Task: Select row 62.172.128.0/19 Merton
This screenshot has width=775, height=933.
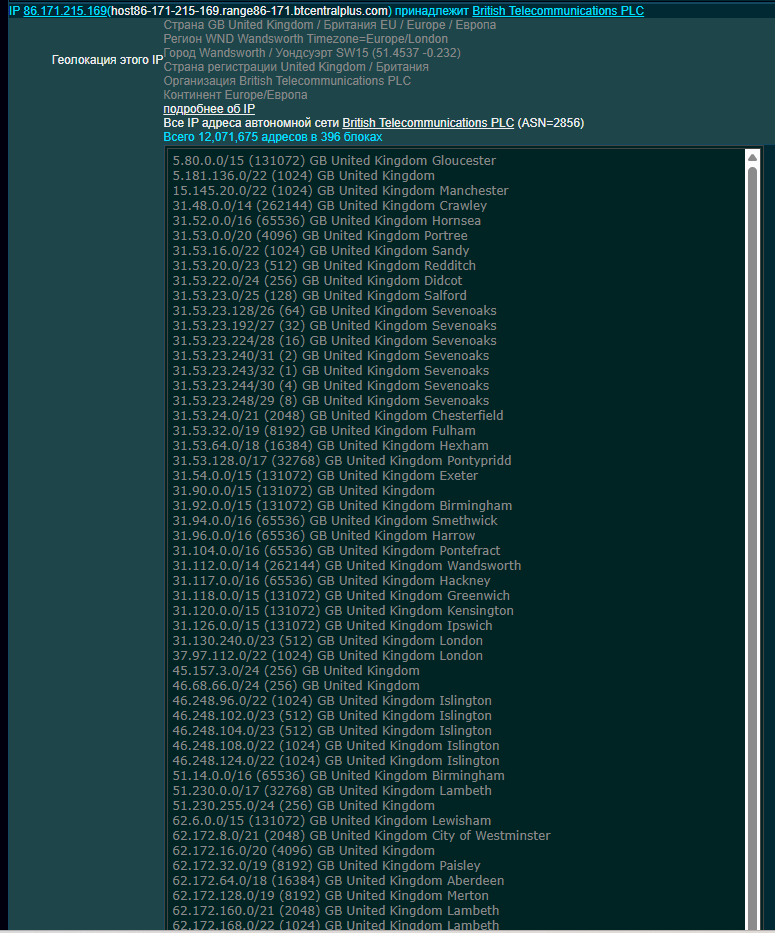Action: (330, 896)
